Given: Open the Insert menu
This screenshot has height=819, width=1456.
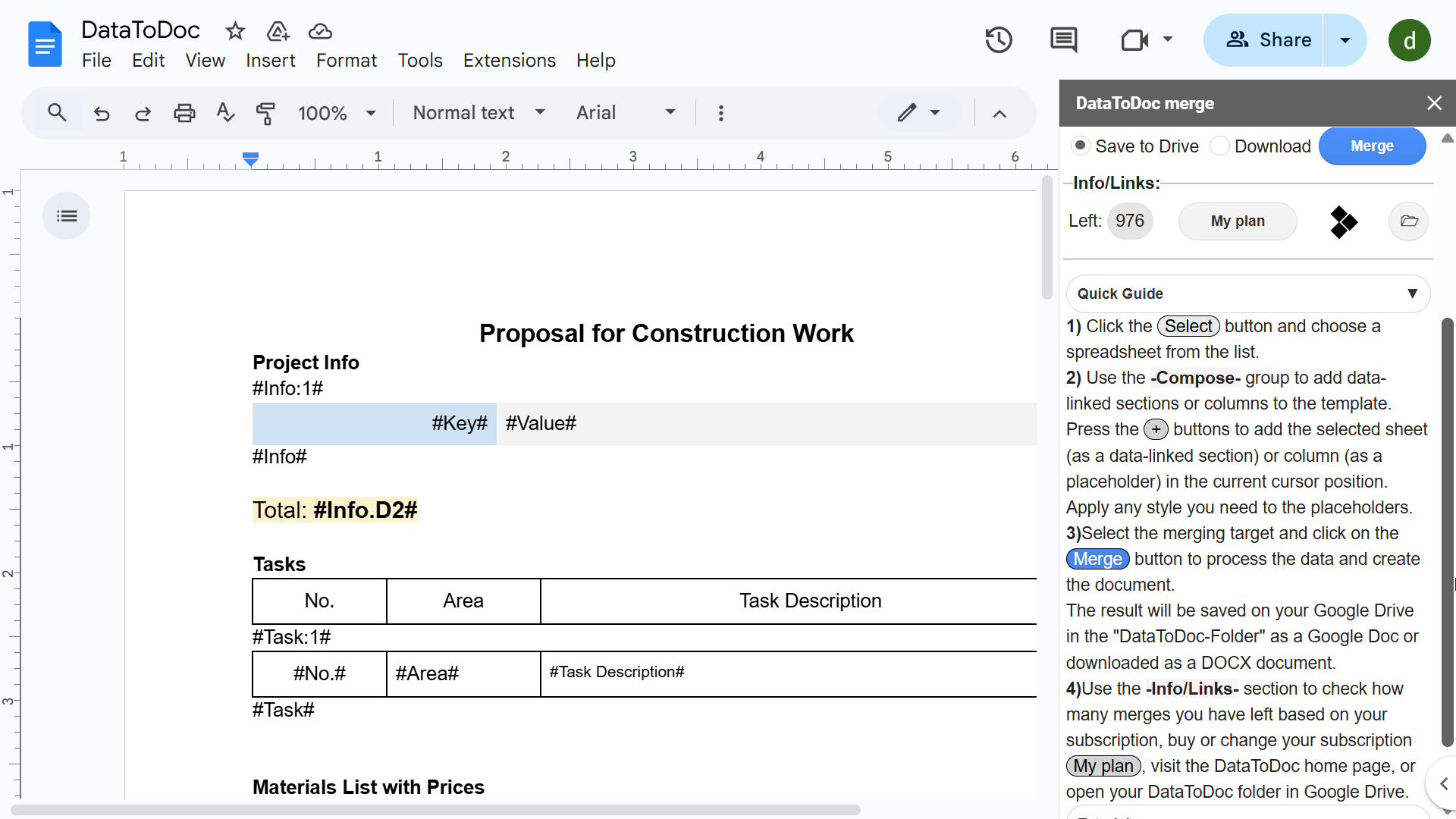Looking at the screenshot, I should 271,61.
